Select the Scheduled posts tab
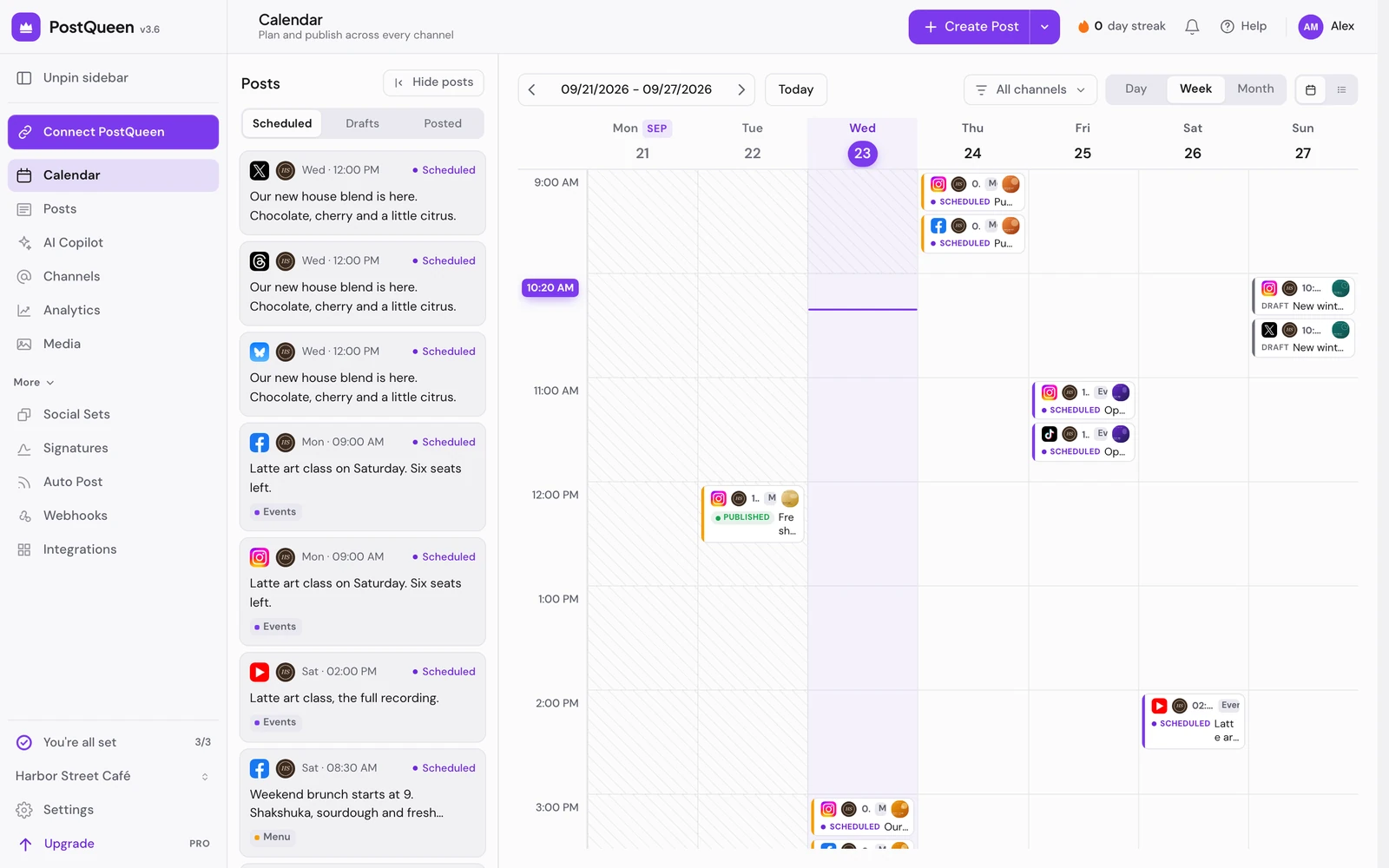Screen dimensions: 1389x868 [x=282, y=123]
